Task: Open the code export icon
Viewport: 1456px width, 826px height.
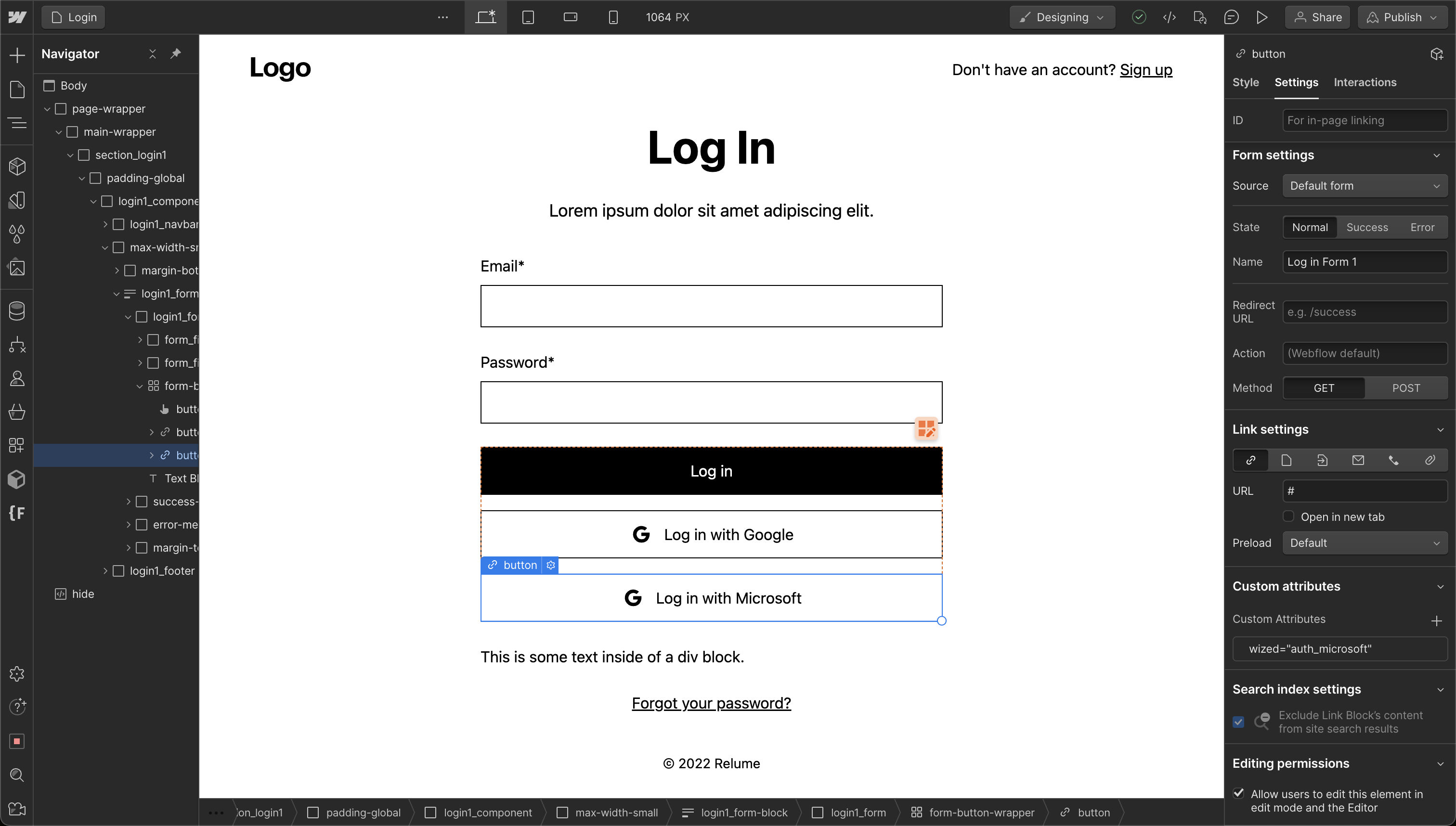Action: pyautogui.click(x=1169, y=17)
